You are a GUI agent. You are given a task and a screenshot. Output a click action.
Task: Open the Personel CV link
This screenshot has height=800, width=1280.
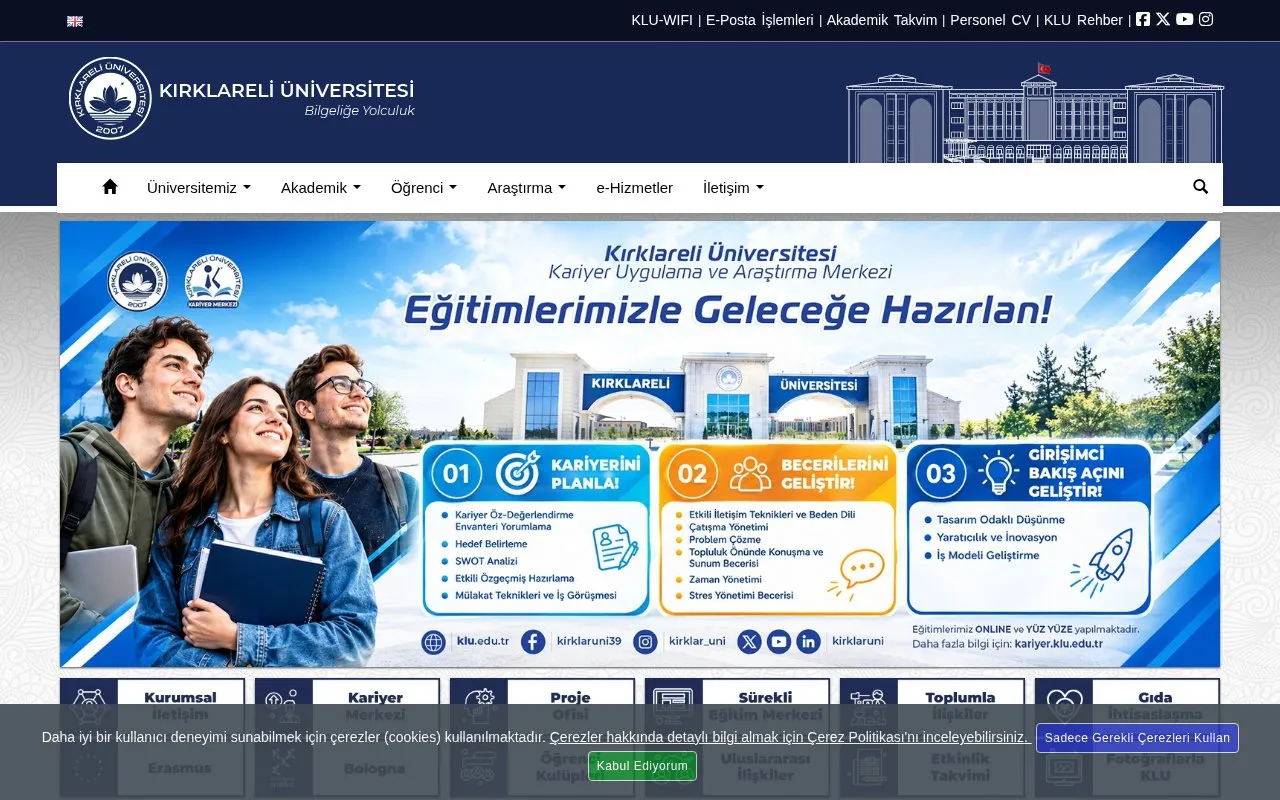(990, 20)
